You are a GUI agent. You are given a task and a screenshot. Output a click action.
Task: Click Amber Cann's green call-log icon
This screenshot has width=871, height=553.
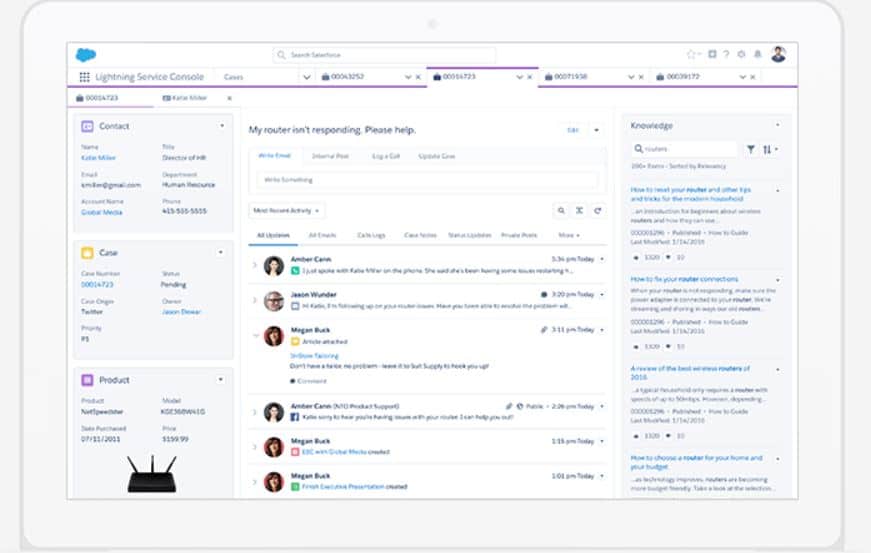[295, 270]
